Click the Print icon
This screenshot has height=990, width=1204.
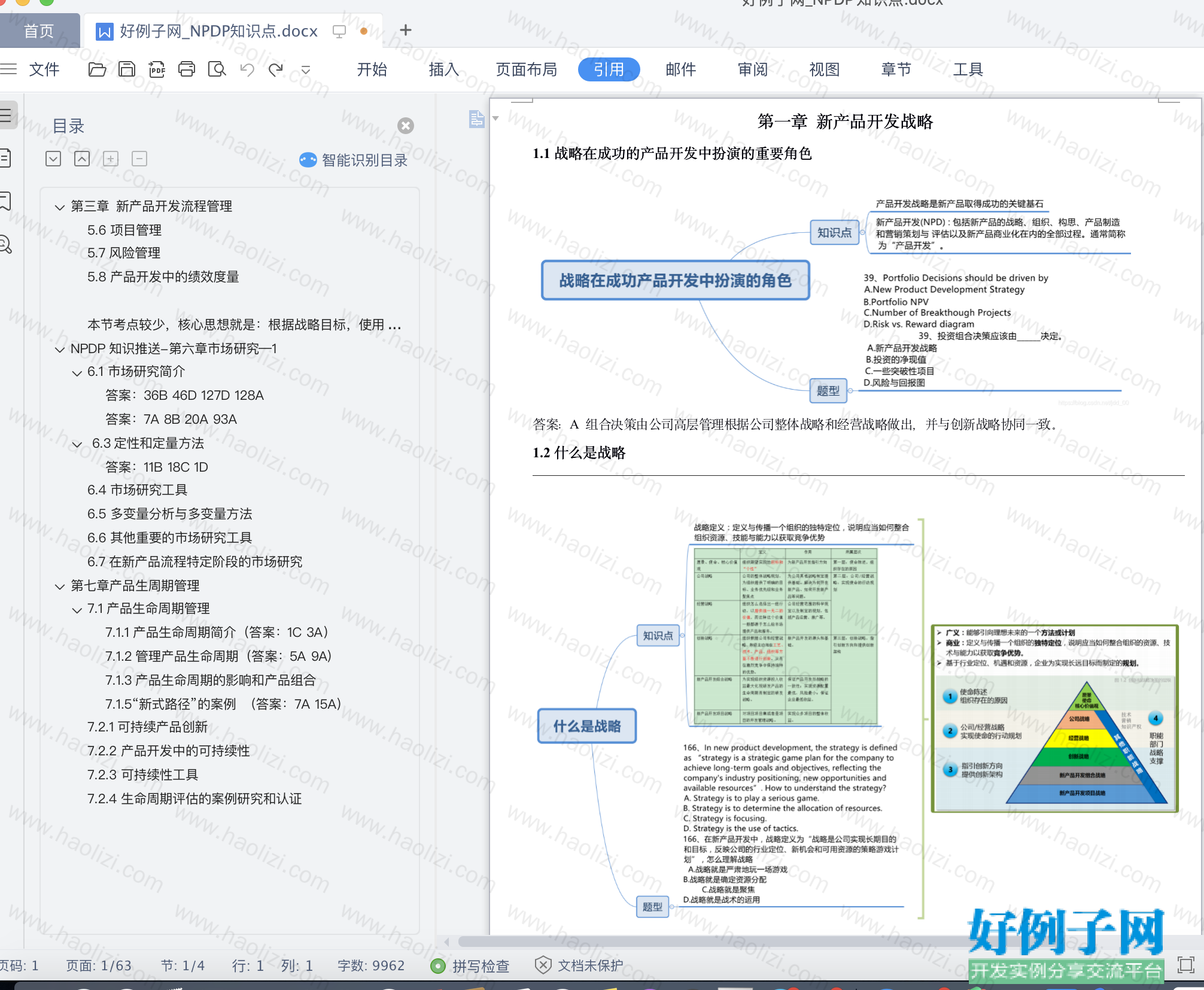187,69
